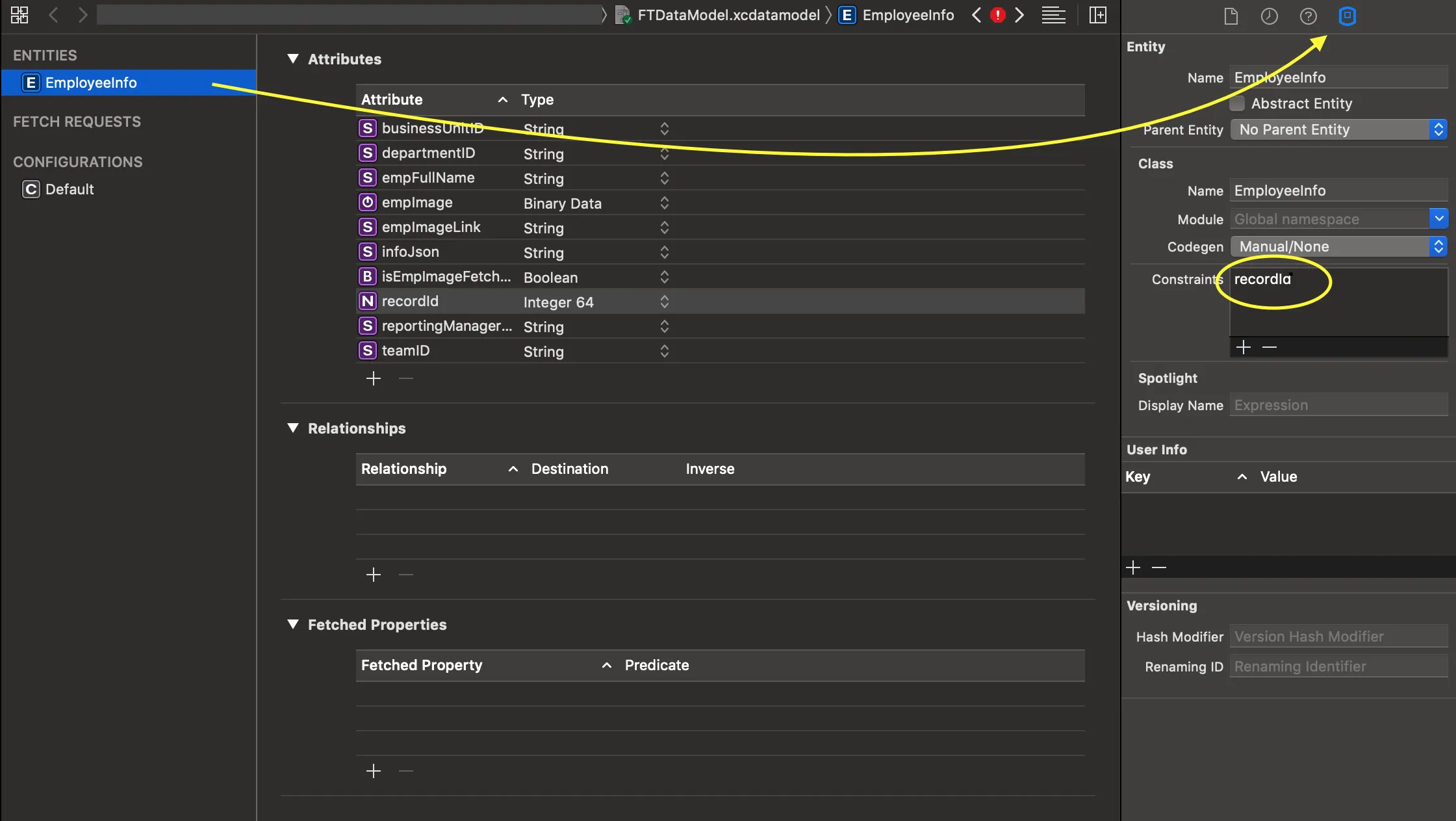This screenshot has width=1456, height=821.
Task: Open the editor options lines icon
Action: point(1053,14)
